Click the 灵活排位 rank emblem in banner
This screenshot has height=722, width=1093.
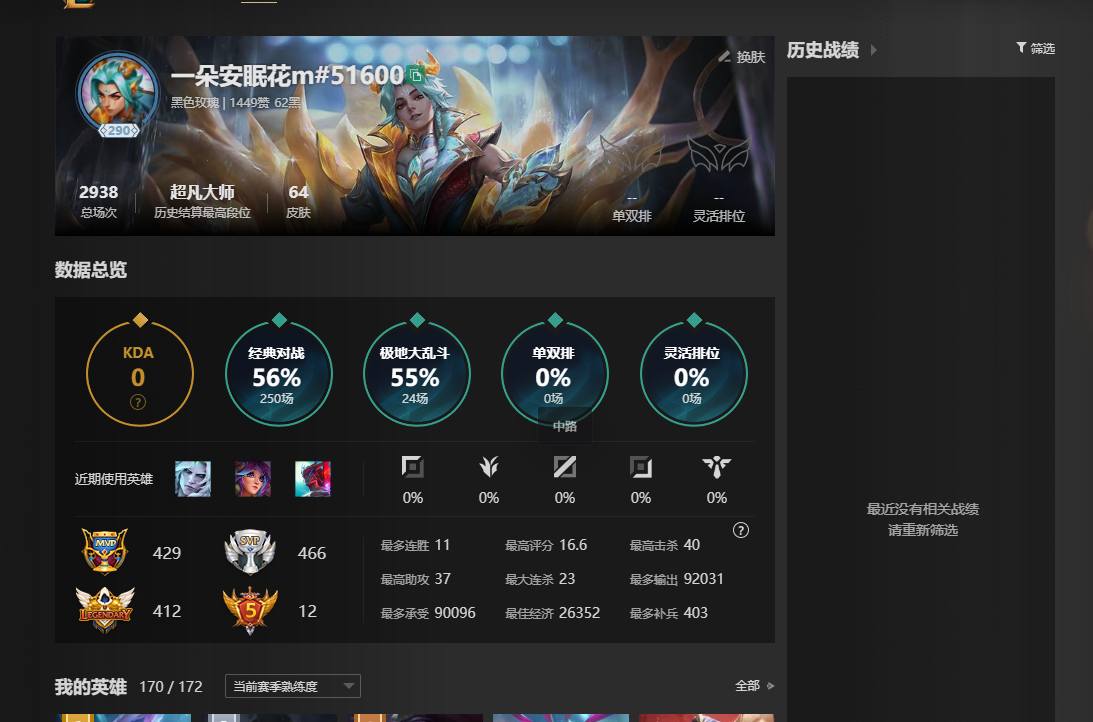coord(719,155)
